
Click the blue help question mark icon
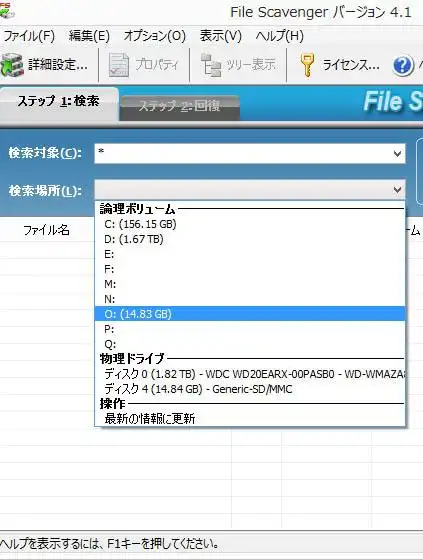(403, 66)
